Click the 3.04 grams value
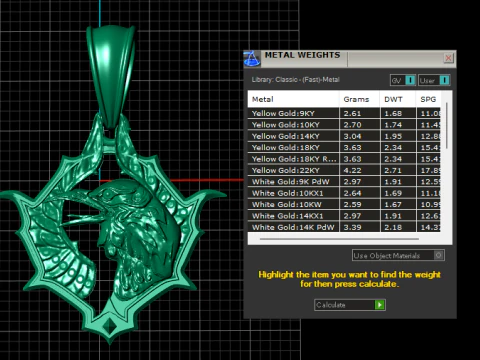The height and width of the screenshot is (360, 480). (x=352, y=136)
